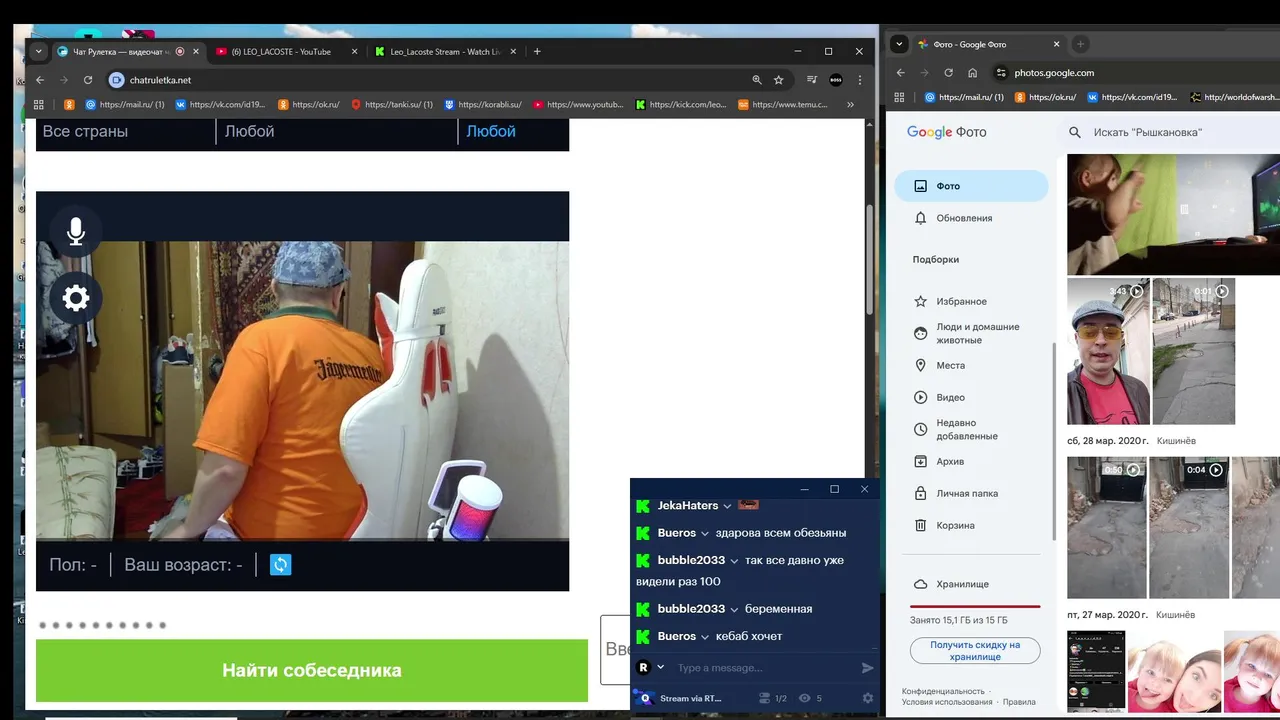Open Избранное in Google Photos sidebar
The height and width of the screenshot is (720, 1280).
point(961,301)
